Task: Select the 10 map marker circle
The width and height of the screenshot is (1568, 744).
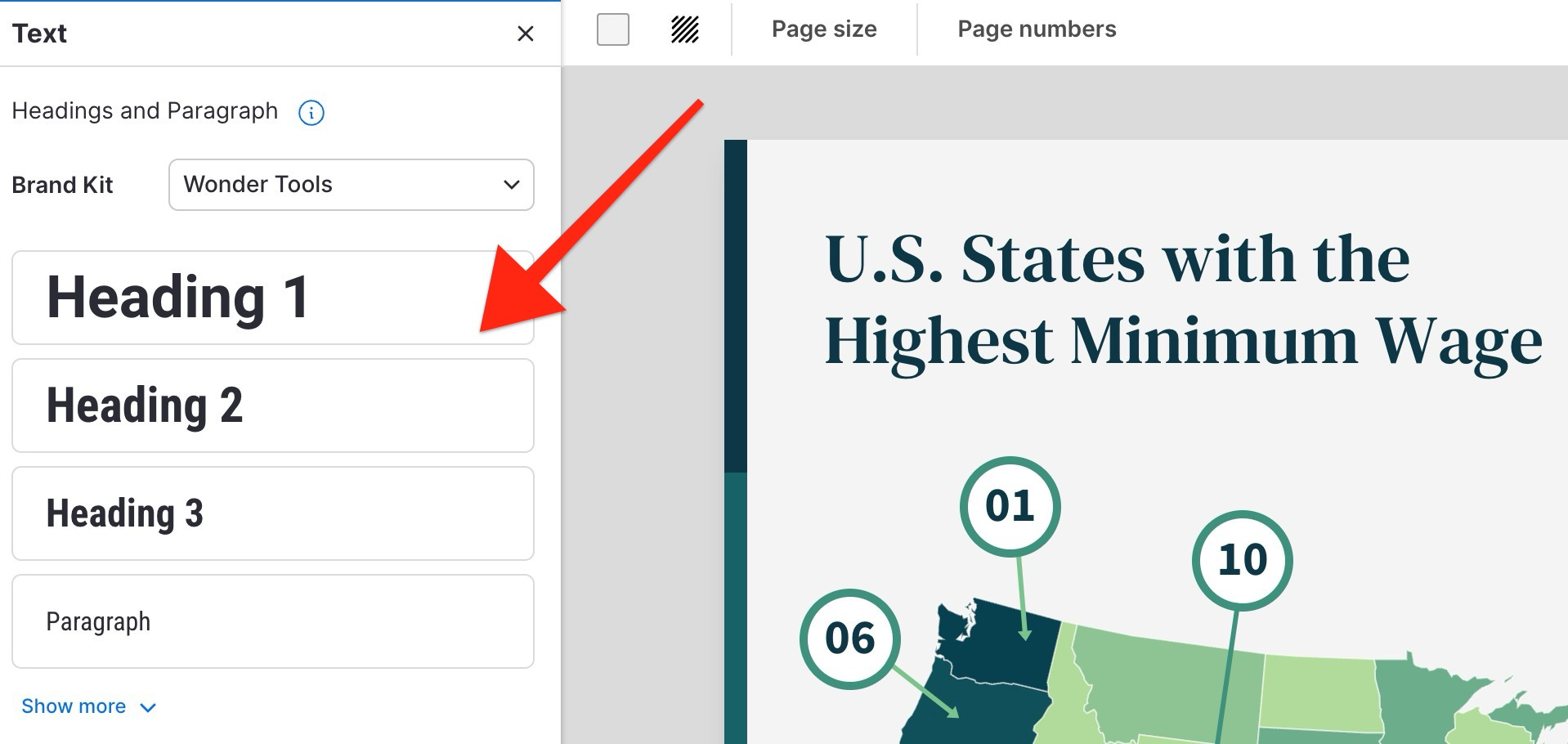Action: coord(1243,561)
